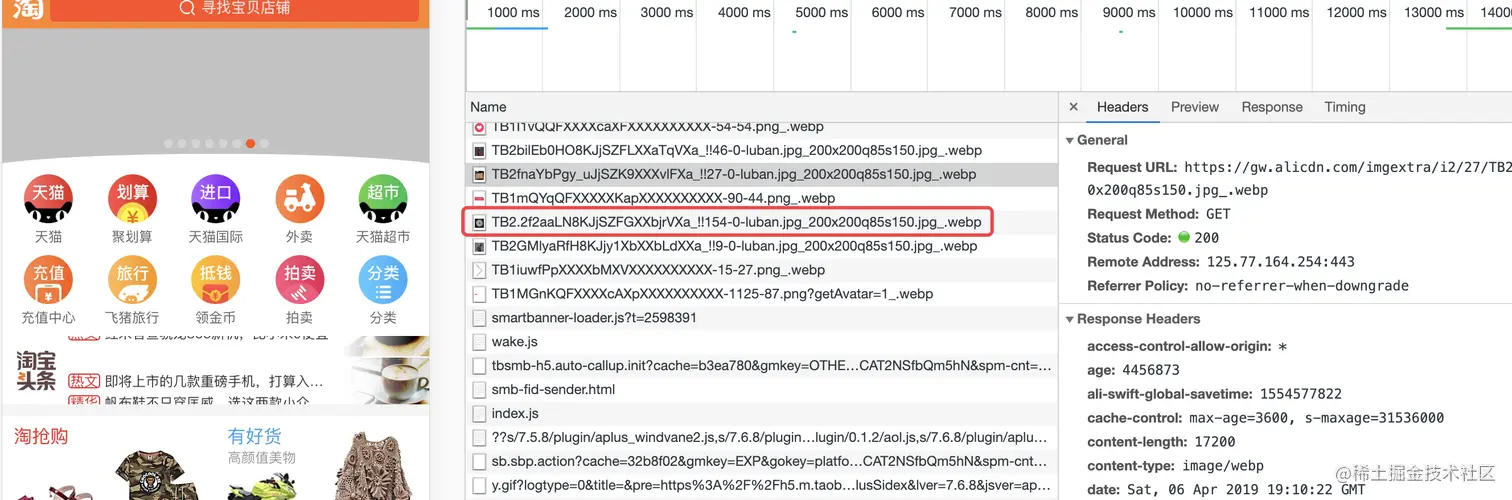Click the 9000 ms timeline marker
1512x500 pixels.
click(x=1129, y=12)
